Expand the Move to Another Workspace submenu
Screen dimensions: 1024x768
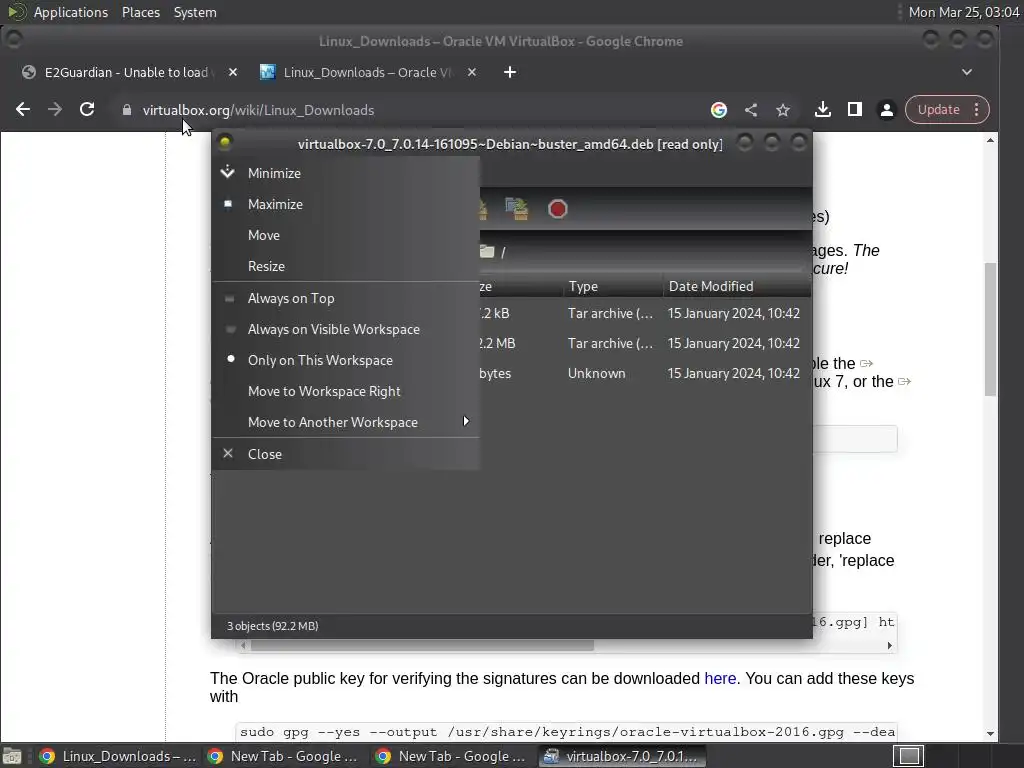(346, 423)
